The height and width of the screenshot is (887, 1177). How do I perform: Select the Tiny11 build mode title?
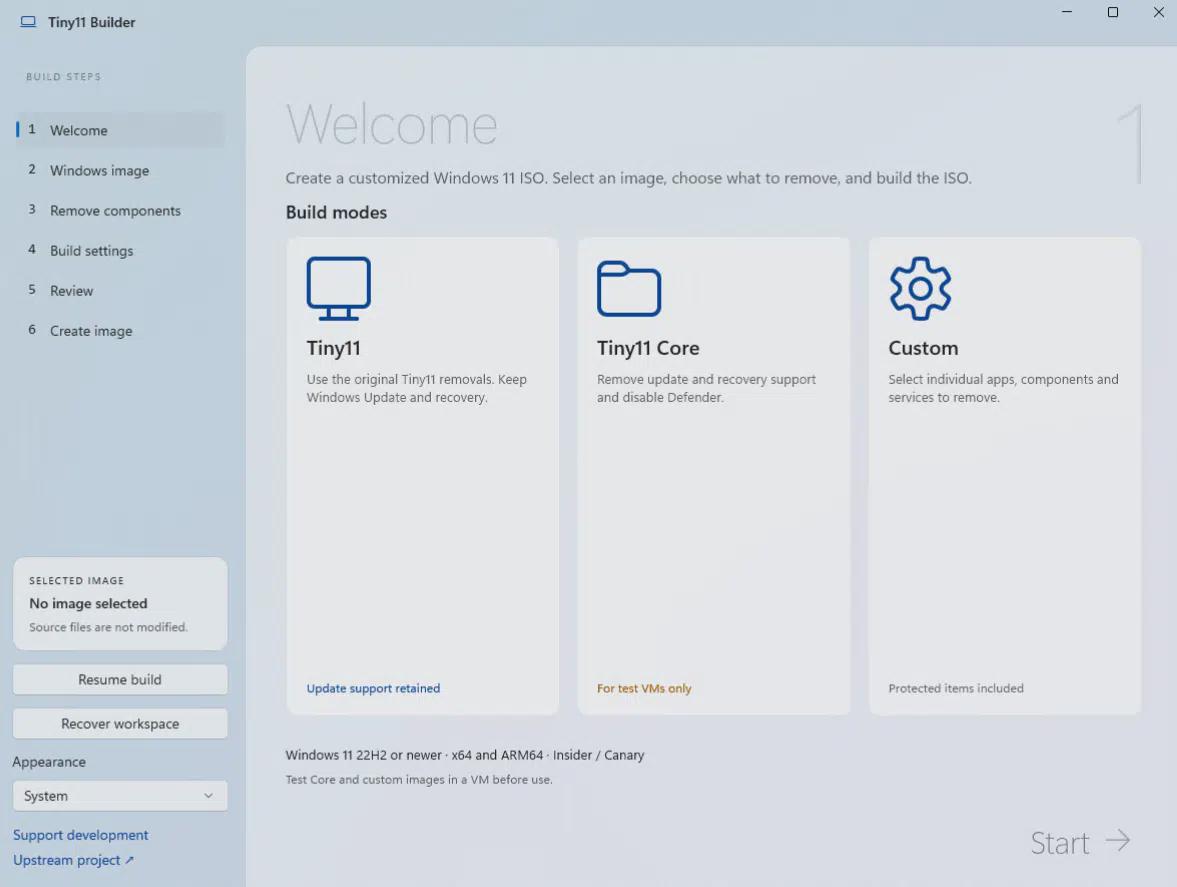[x=333, y=348]
